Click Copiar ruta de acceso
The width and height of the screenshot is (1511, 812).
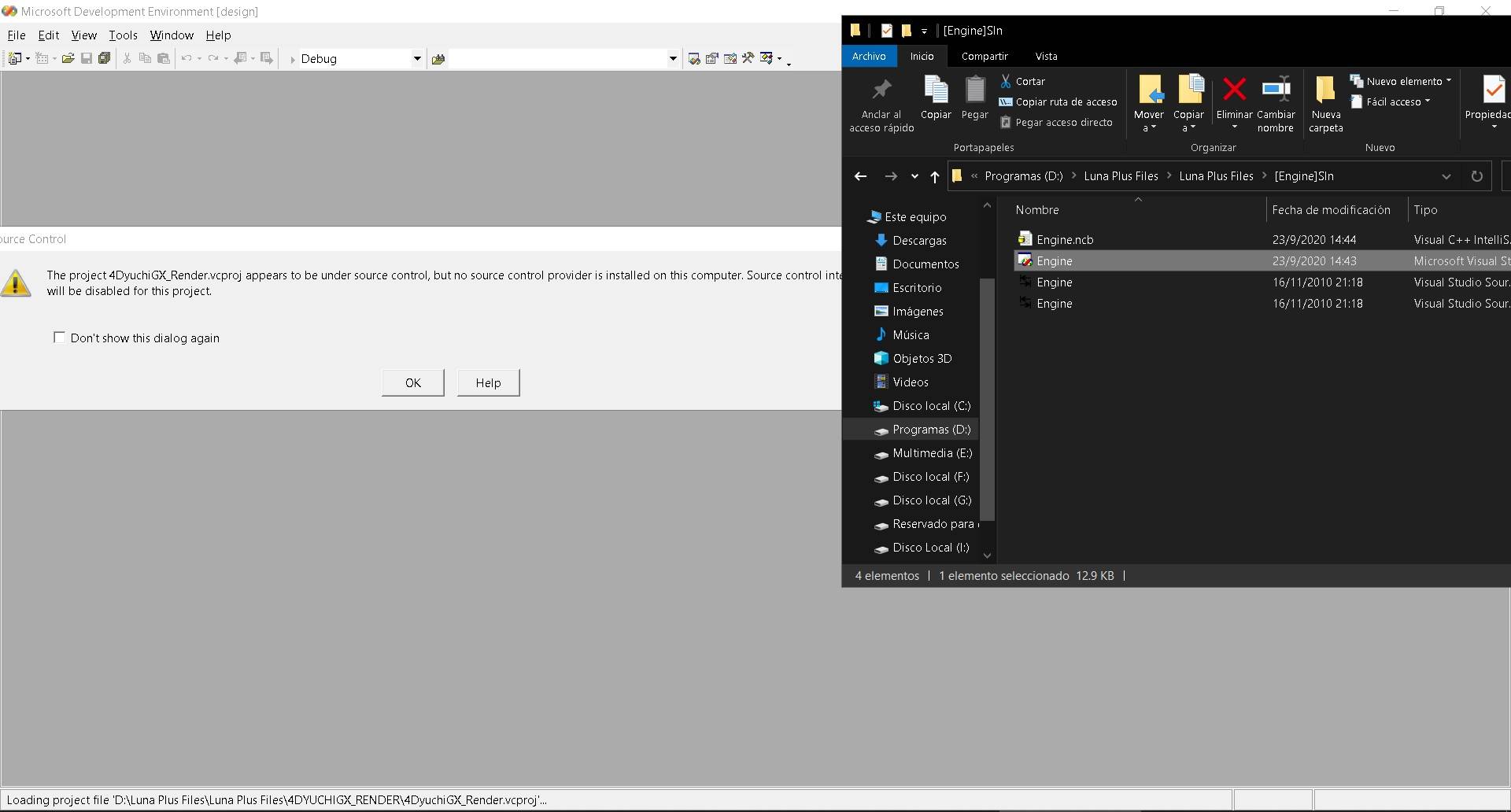pyautogui.click(x=1058, y=101)
